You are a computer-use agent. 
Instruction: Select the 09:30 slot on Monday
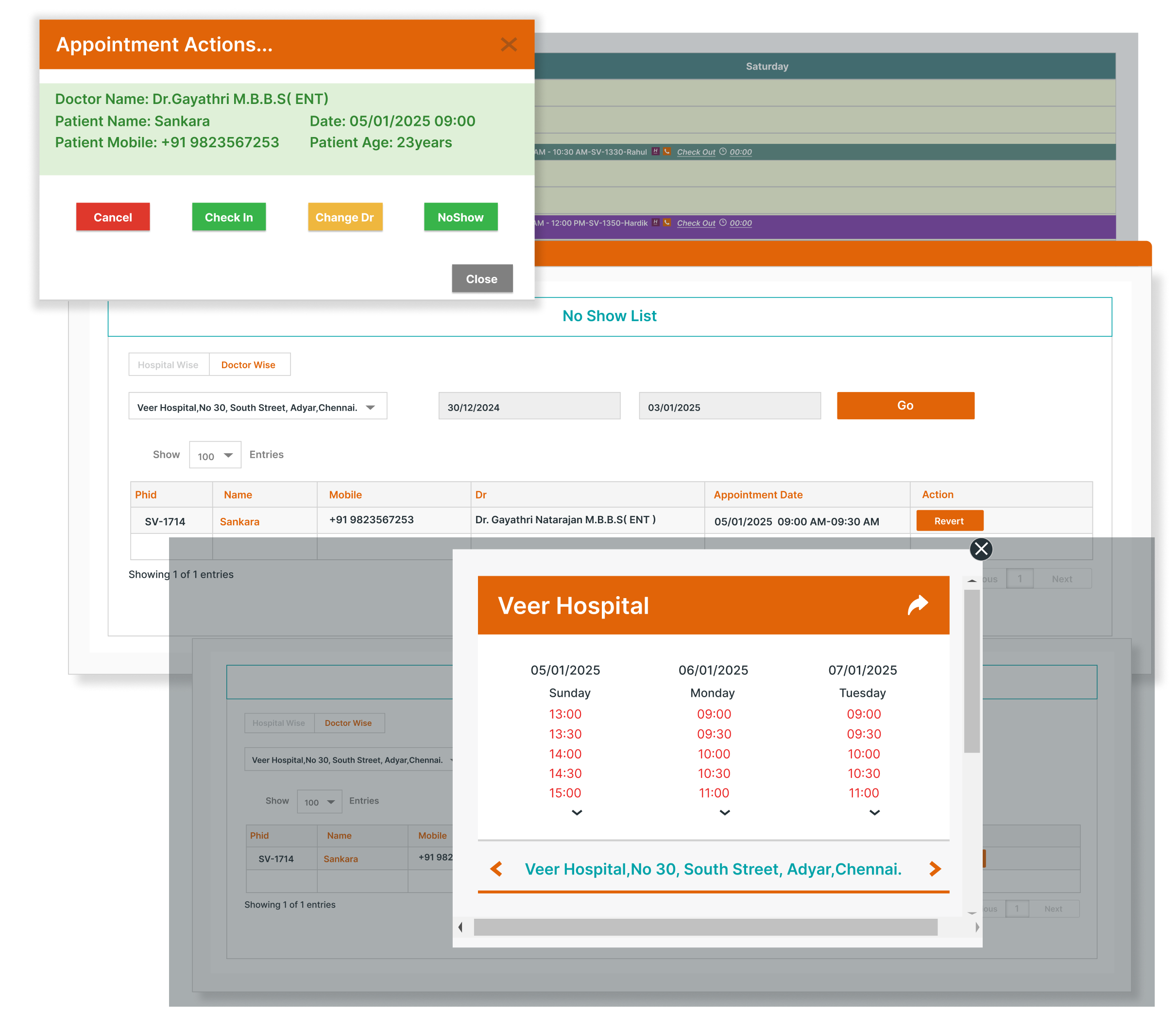point(714,734)
